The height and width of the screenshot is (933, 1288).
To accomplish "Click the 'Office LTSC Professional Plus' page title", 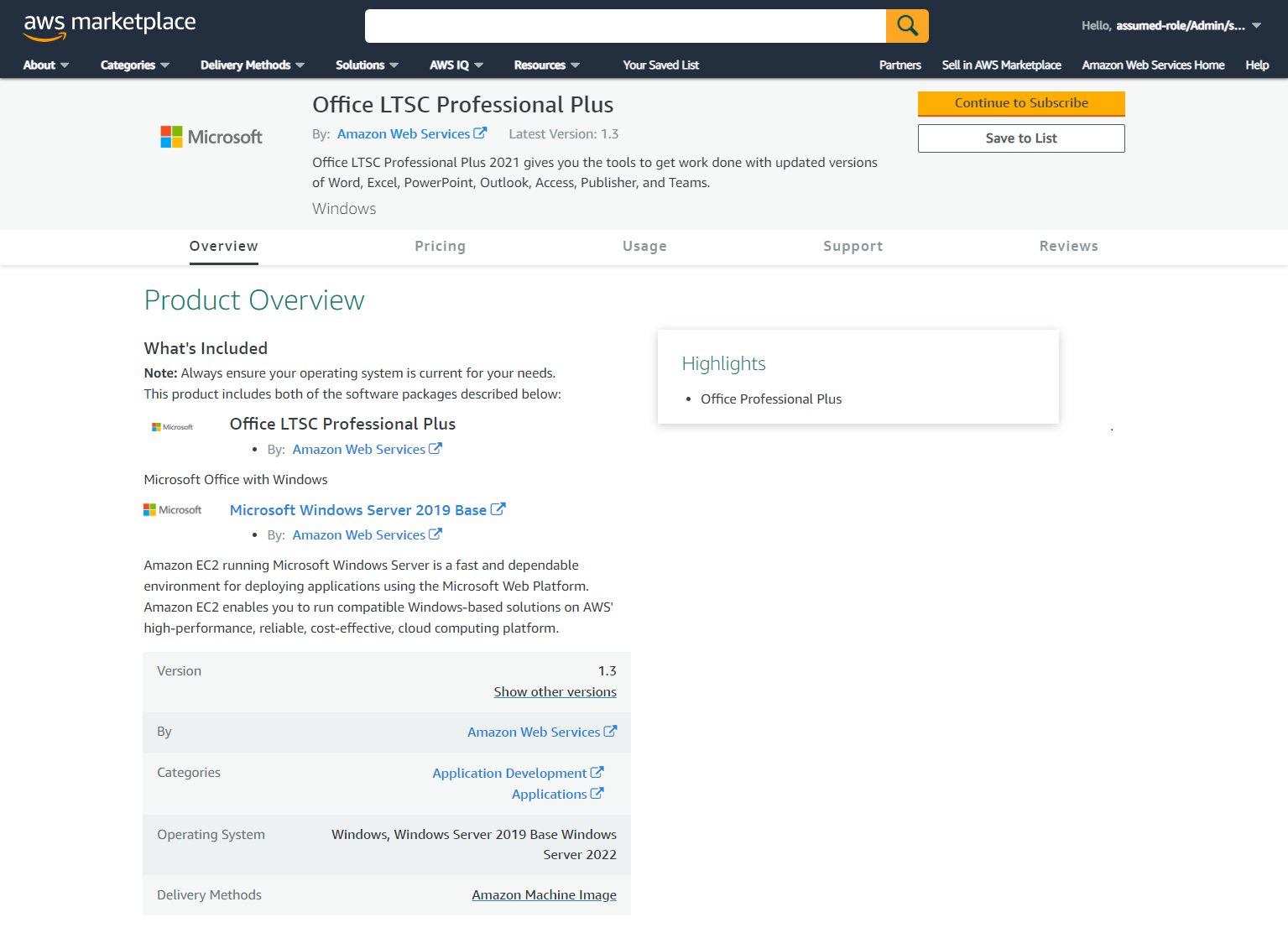I will (x=463, y=104).
